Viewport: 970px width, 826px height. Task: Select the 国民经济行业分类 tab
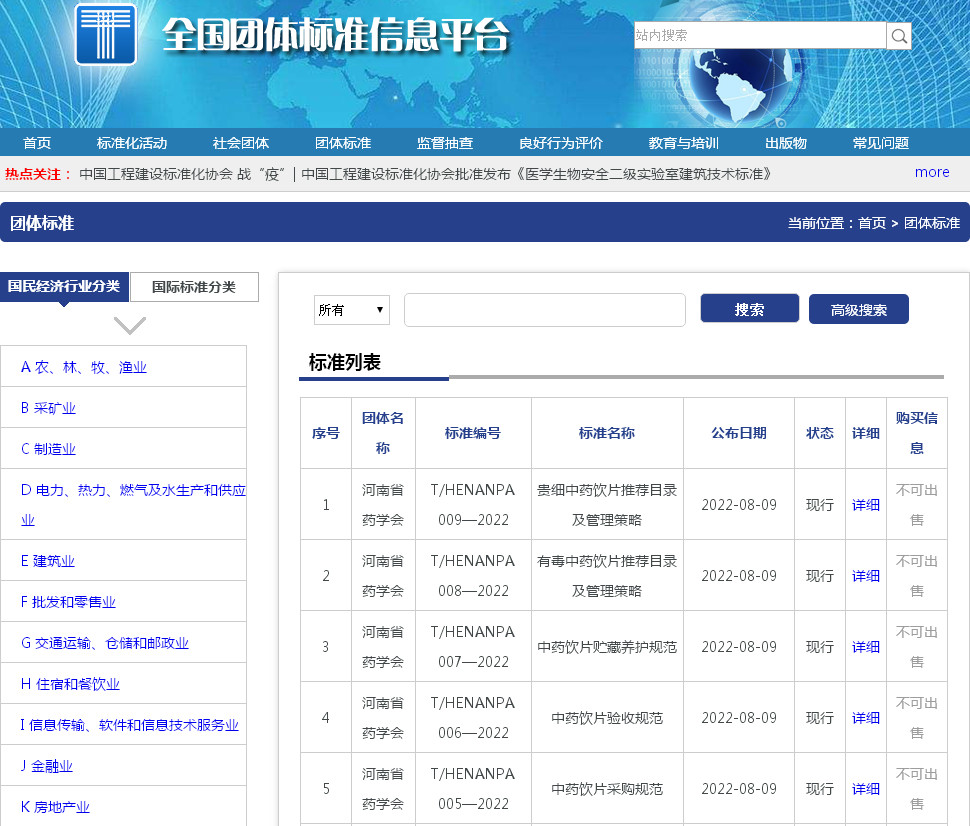coord(64,287)
